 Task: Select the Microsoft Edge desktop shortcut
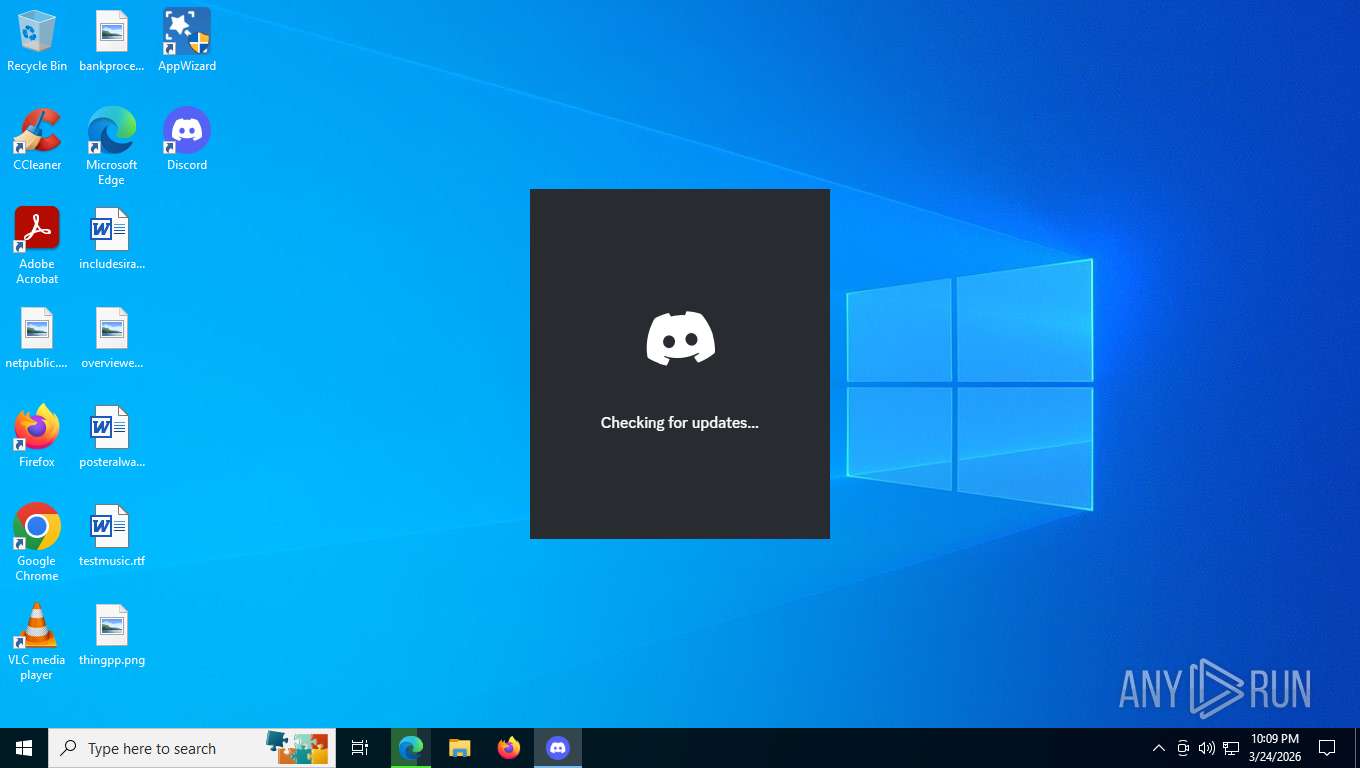point(112,147)
